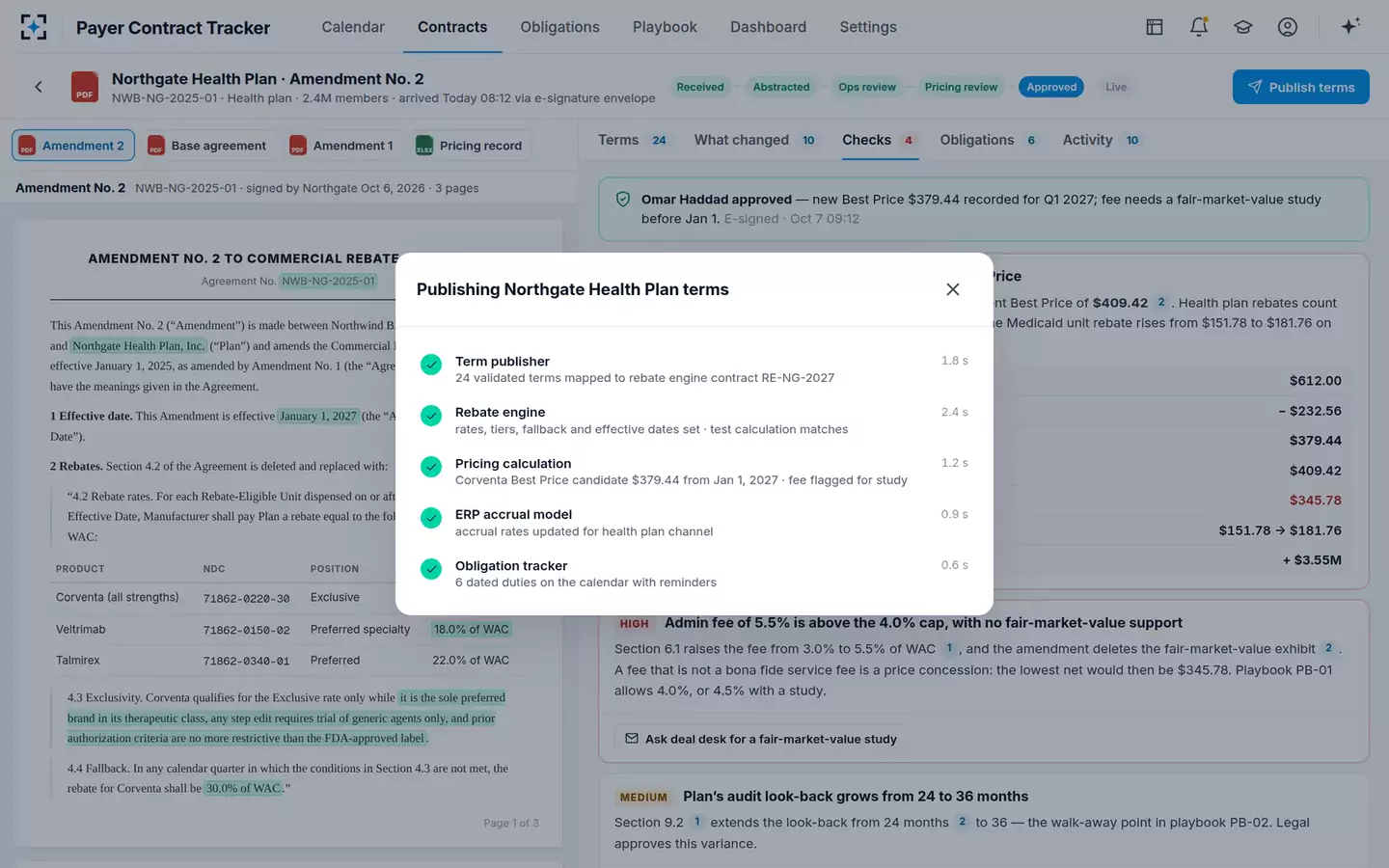Select the Amendment 2 document tab

coord(73,146)
